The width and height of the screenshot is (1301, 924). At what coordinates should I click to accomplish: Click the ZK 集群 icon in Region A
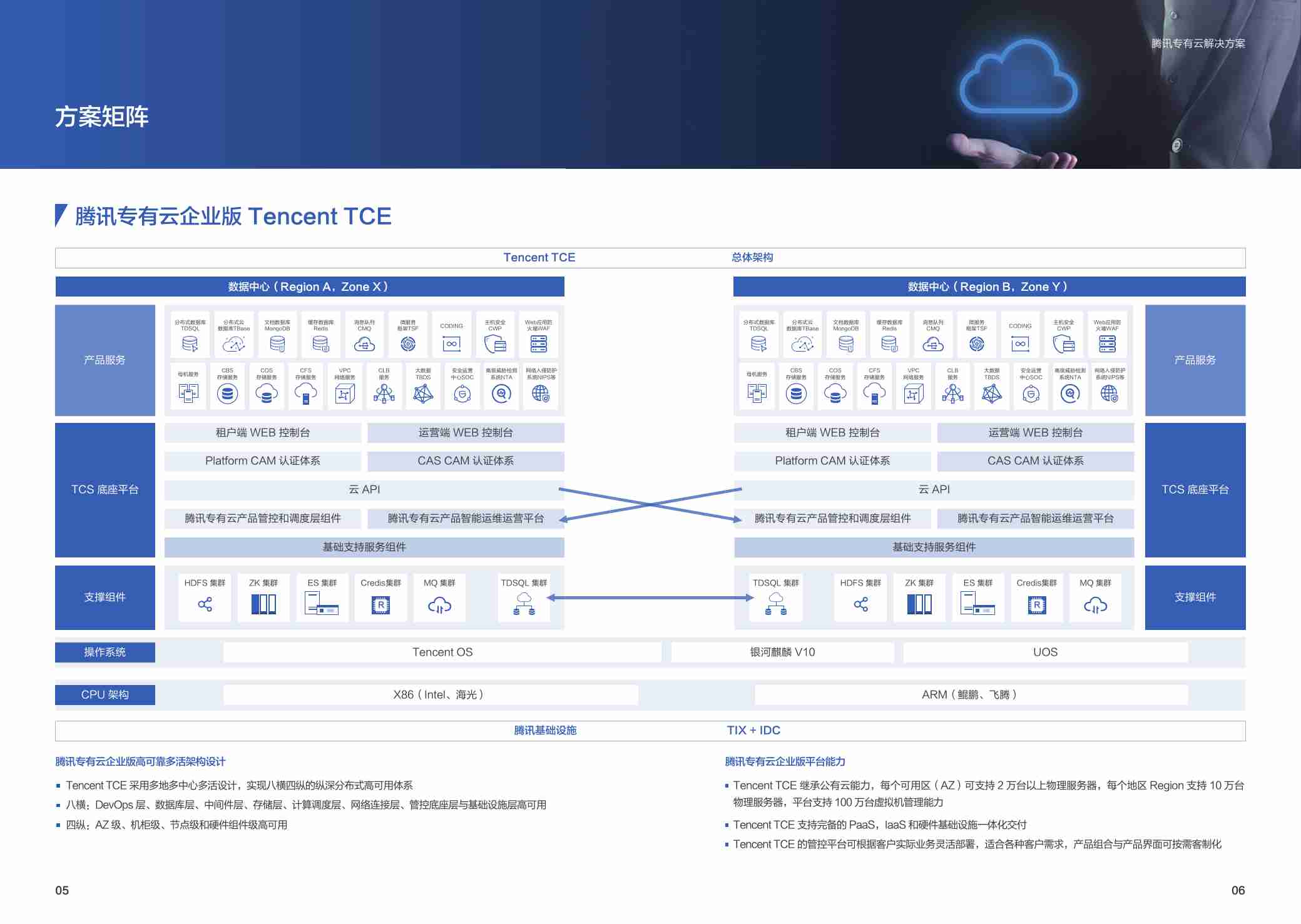[x=263, y=604]
